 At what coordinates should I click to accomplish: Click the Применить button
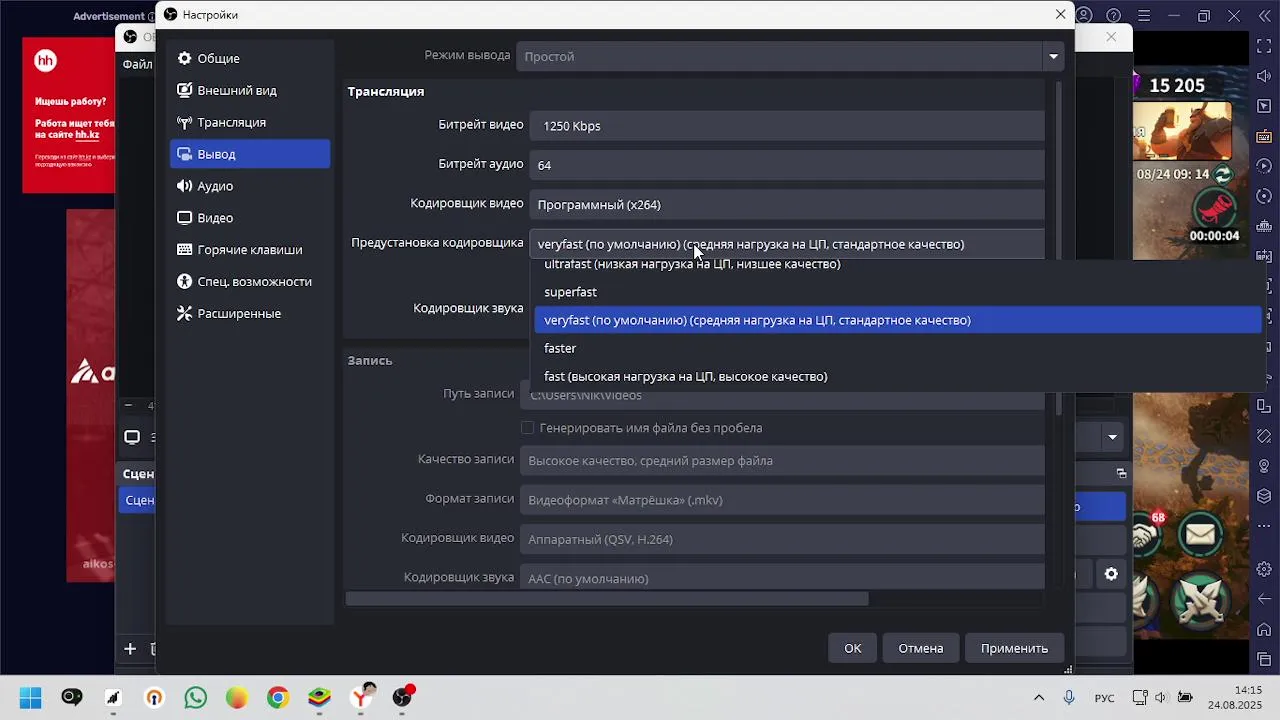click(x=1014, y=648)
